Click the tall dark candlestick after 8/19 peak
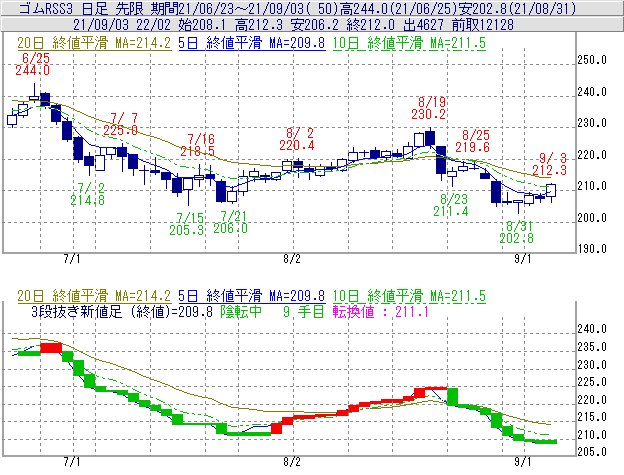Image resolution: width=624 pixels, height=475 pixels. click(441, 160)
